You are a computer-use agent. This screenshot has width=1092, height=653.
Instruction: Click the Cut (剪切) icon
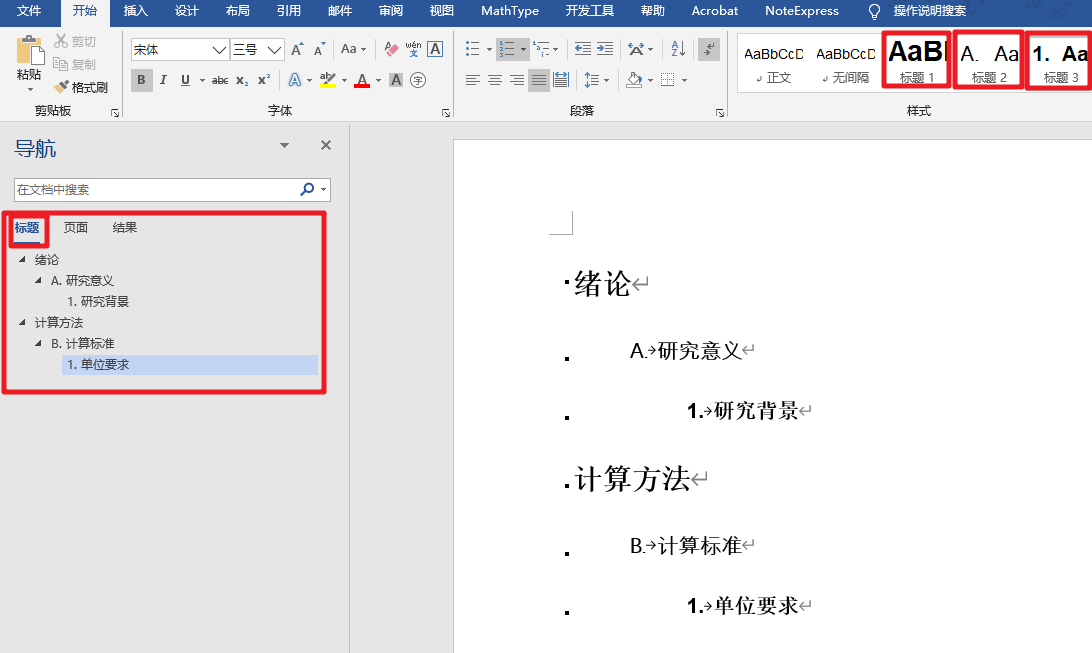pyautogui.click(x=63, y=40)
